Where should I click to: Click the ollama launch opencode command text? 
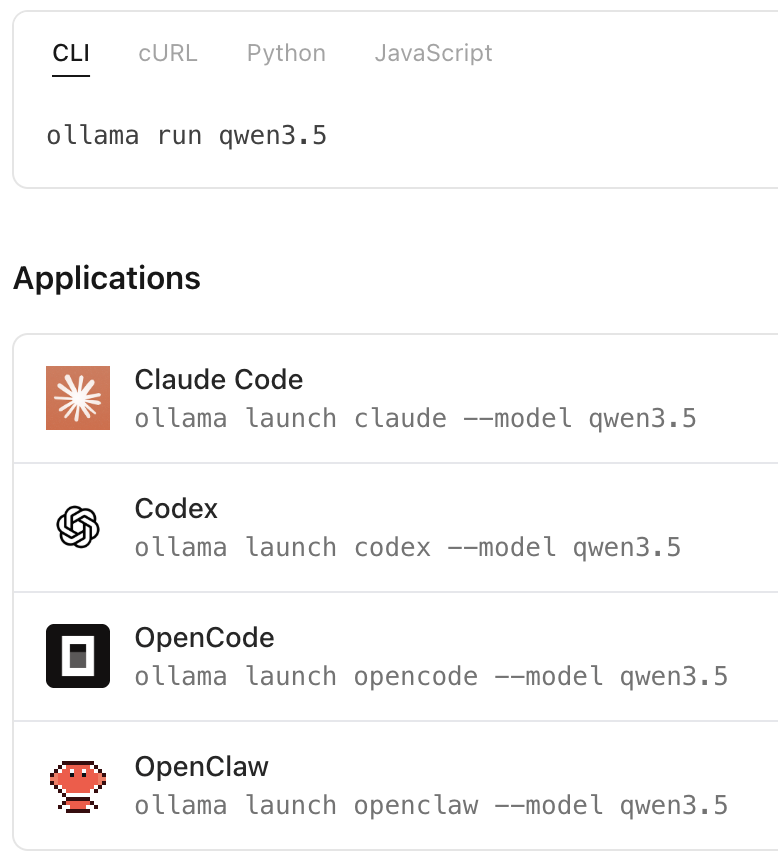pyautogui.click(x=431, y=675)
